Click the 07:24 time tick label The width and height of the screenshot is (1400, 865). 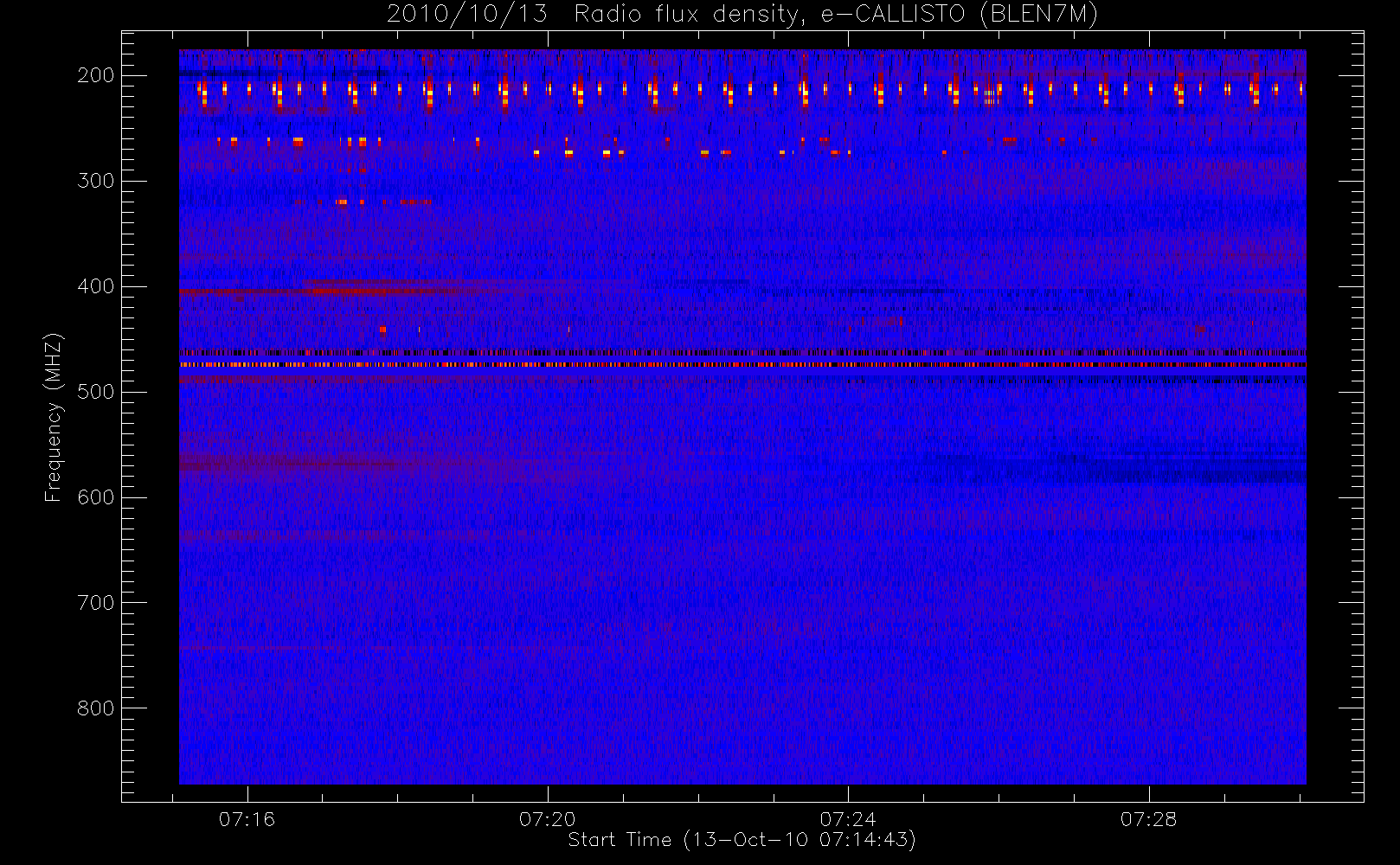(x=848, y=819)
